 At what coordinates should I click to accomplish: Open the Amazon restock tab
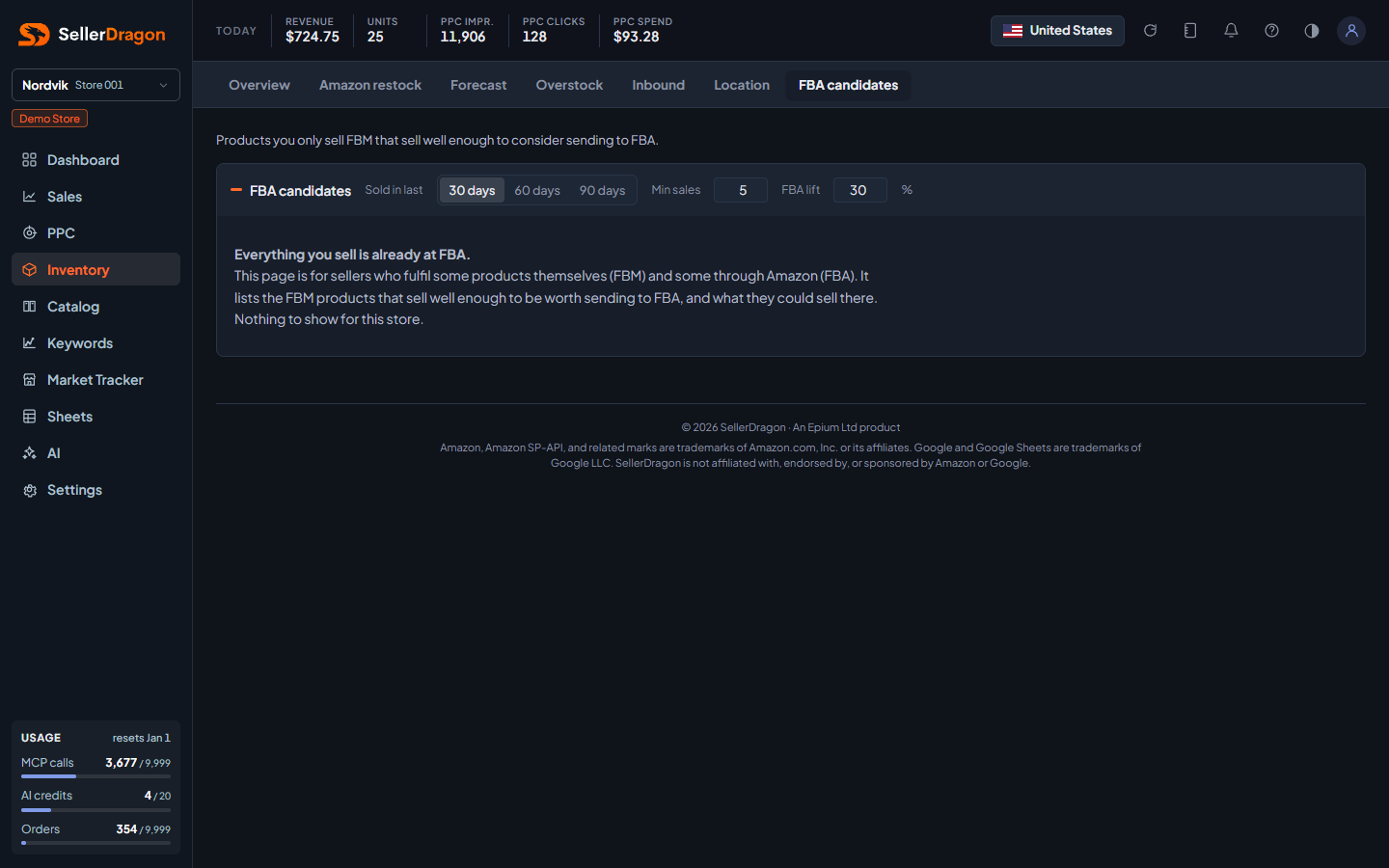click(370, 85)
